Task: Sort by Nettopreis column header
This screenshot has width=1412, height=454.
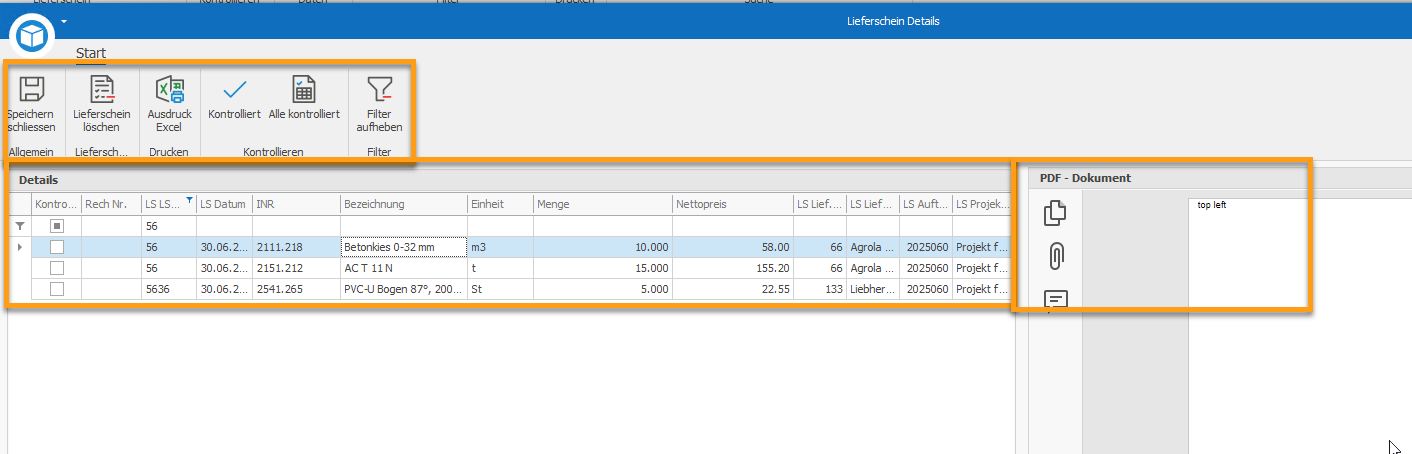Action: pos(733,204)
